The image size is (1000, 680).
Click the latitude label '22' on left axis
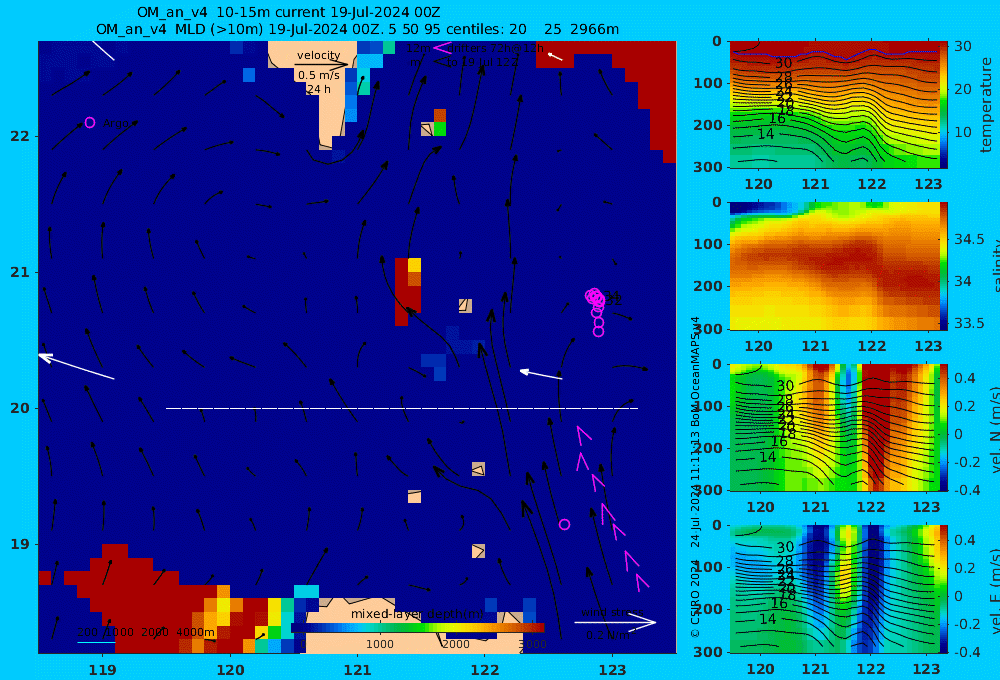(x=20, y=136)
